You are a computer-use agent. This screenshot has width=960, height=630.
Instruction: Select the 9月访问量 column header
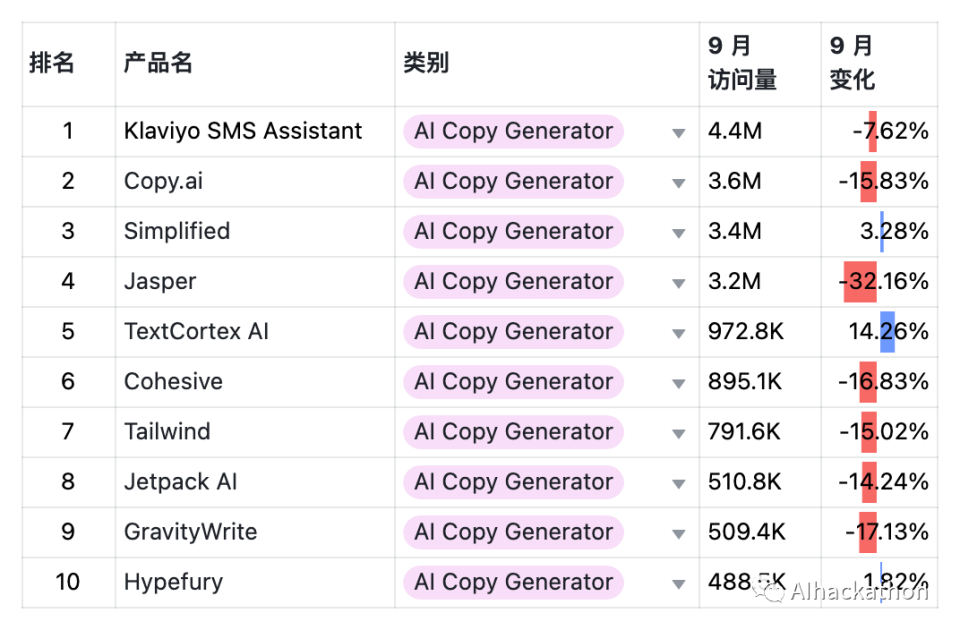point(742,63)
